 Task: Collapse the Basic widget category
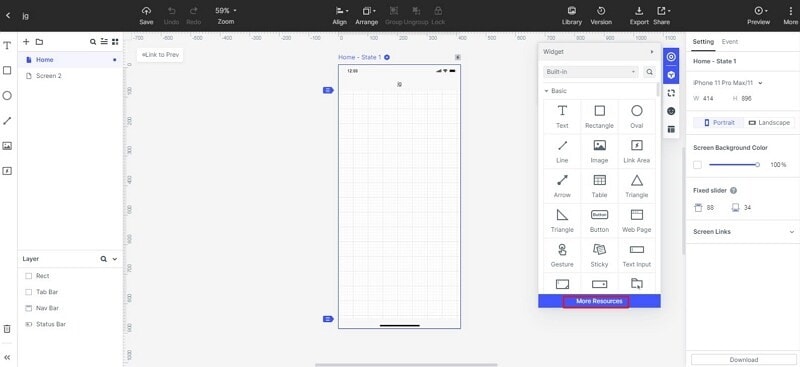point(546,91)
